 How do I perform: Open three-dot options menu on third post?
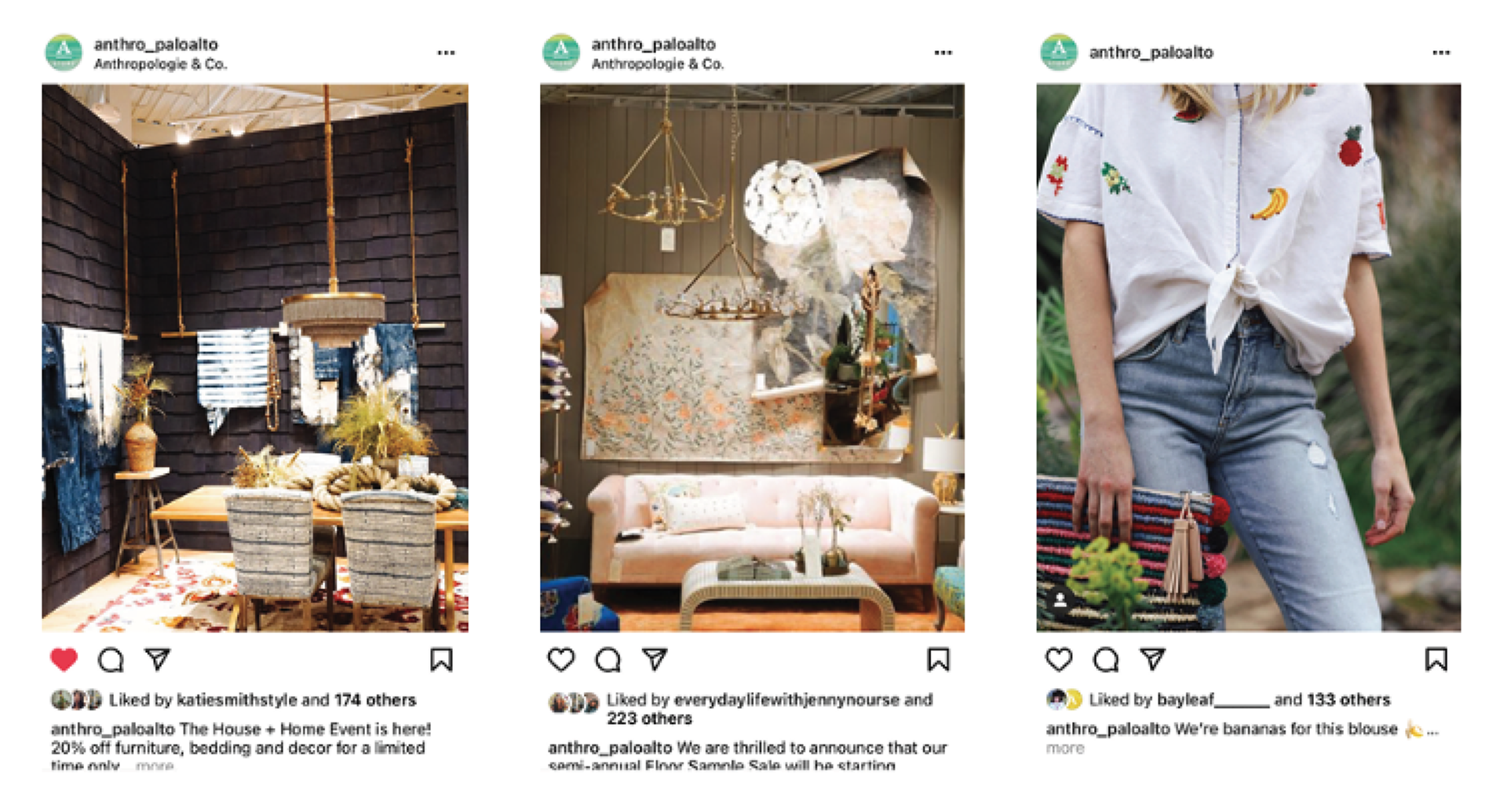[x=1441, y=53]
